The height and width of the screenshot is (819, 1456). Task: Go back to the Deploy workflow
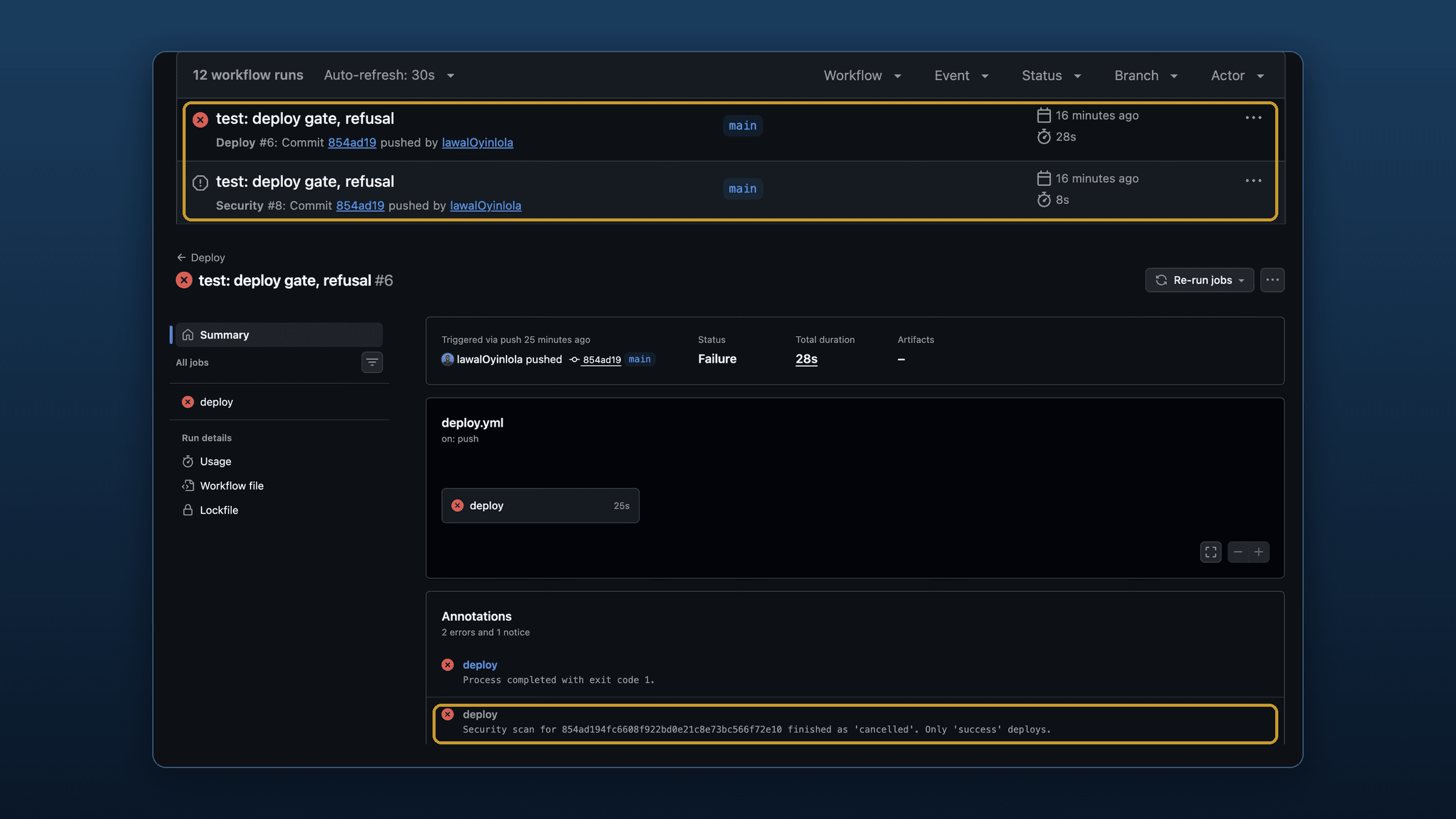(x=201, y=257)
